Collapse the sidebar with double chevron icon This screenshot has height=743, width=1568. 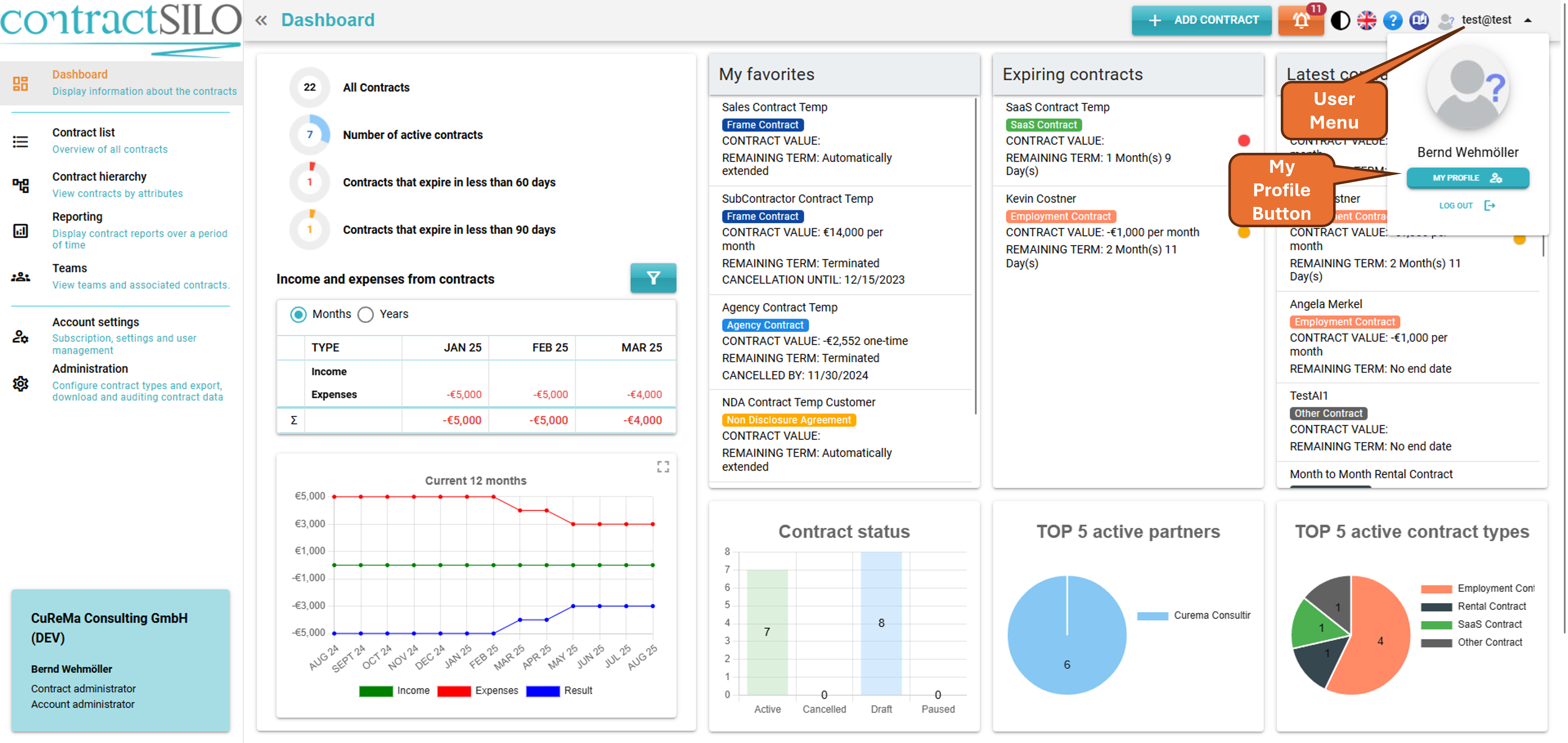click(261, 20)
